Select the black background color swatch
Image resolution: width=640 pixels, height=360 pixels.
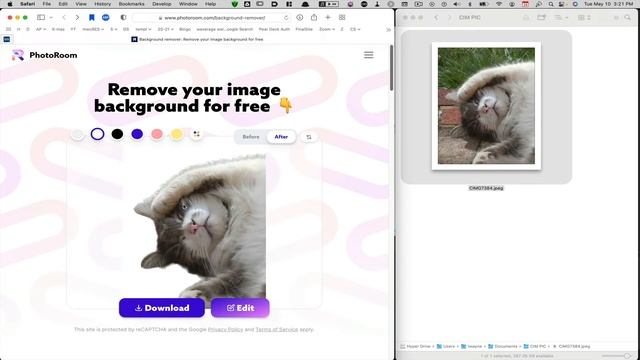[x=117, y=134]
